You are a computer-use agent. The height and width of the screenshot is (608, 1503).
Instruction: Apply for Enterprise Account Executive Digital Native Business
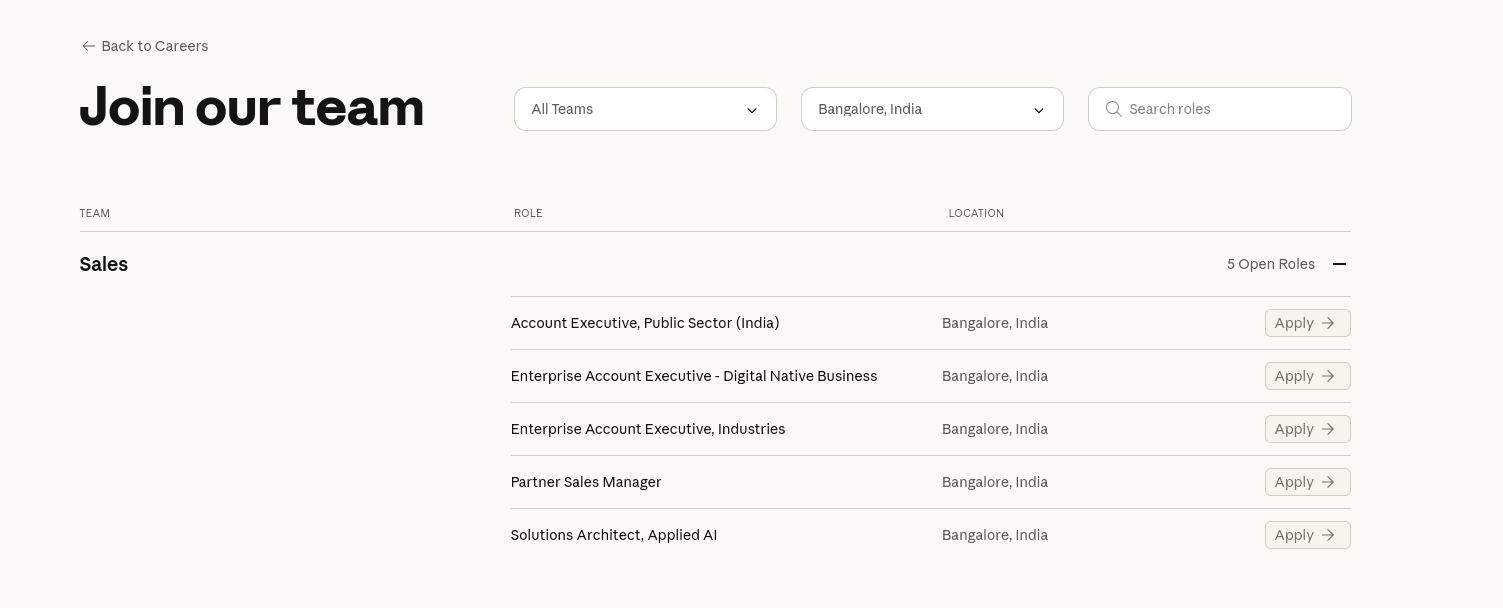click(1307, 376)
